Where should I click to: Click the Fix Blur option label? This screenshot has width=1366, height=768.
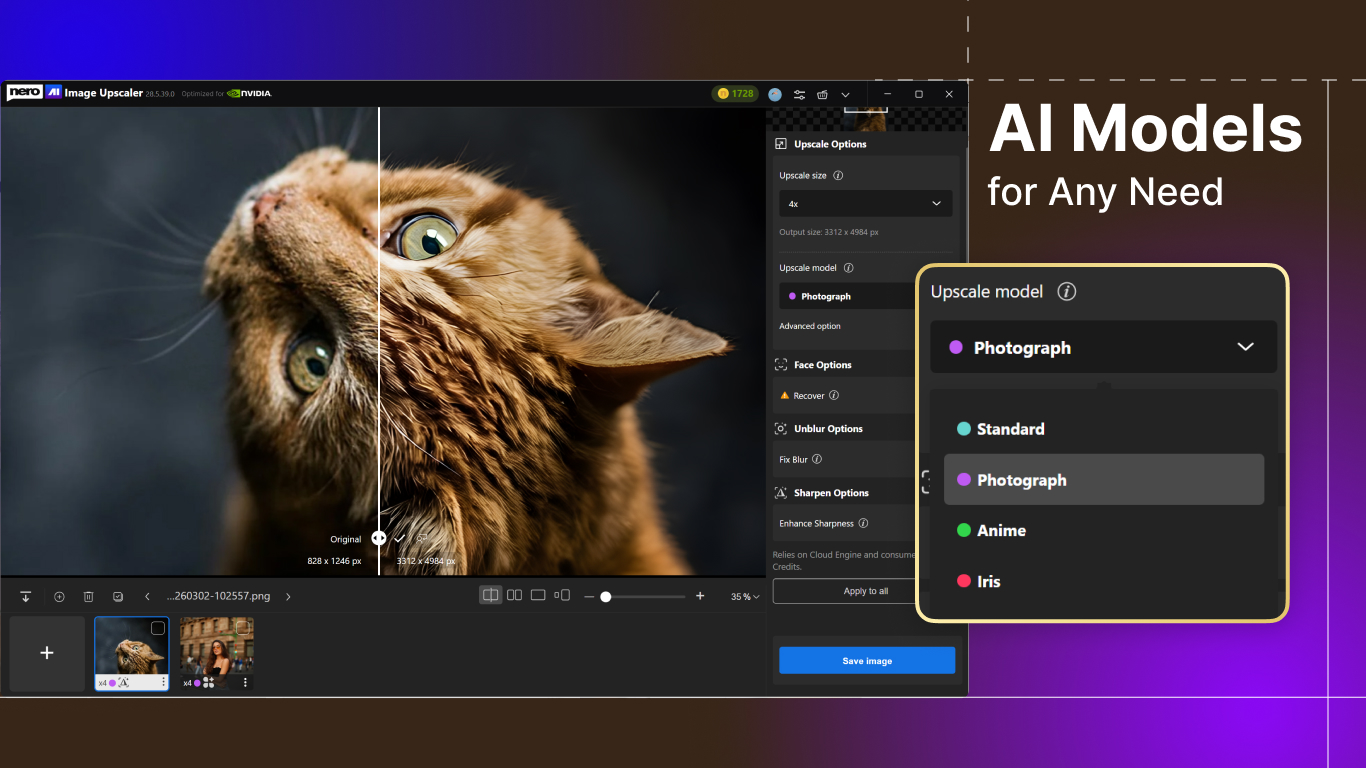pyautogui.click(x=794, y=460)
